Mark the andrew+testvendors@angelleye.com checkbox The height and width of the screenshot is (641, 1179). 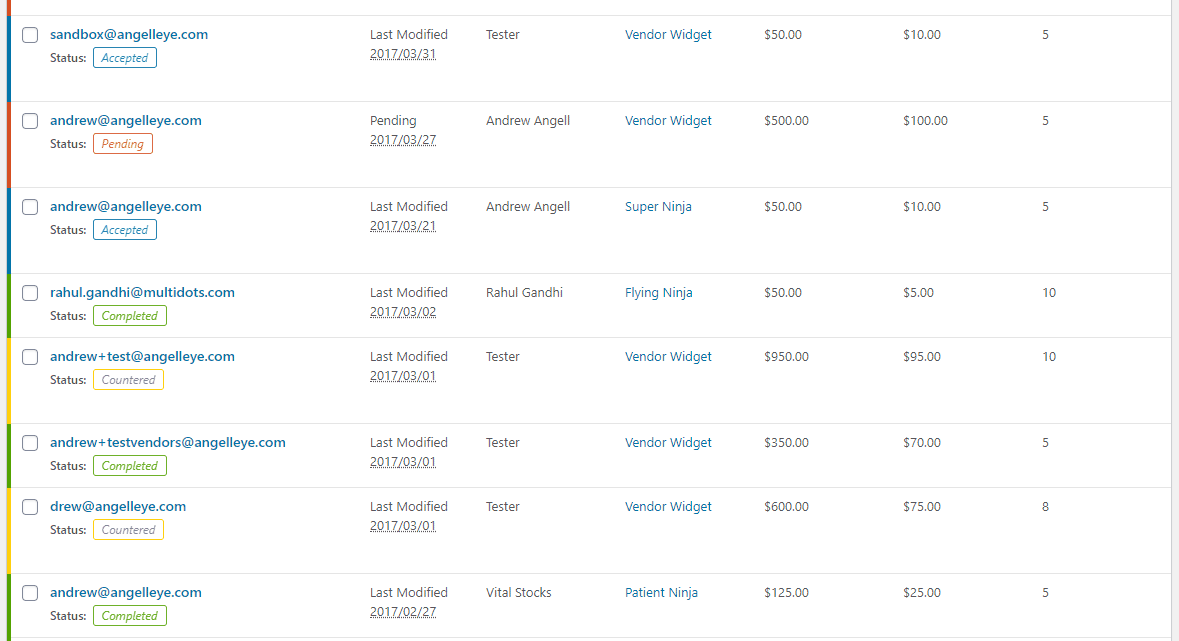pos(30,443)
